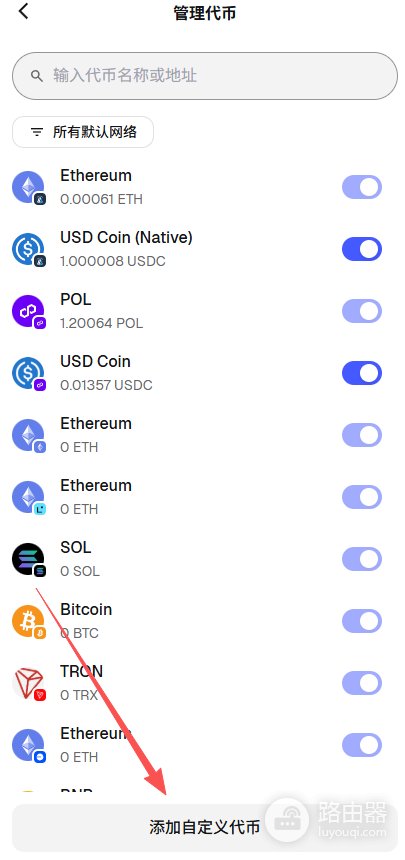Go back using the top-left arrow
This screenshot has height=860, width=405.
click(23, 12)
